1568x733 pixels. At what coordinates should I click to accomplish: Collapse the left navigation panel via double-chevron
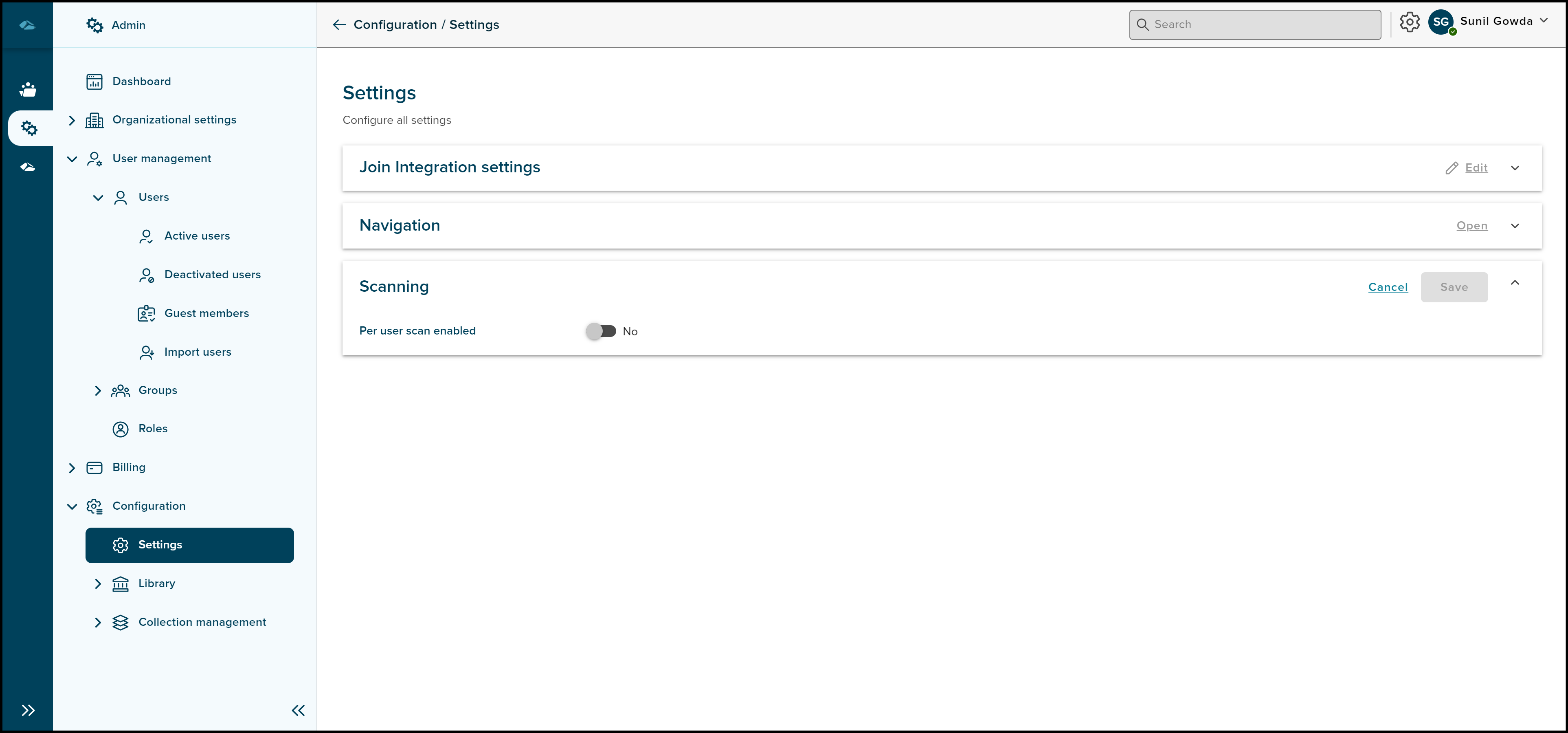(298, 711)
